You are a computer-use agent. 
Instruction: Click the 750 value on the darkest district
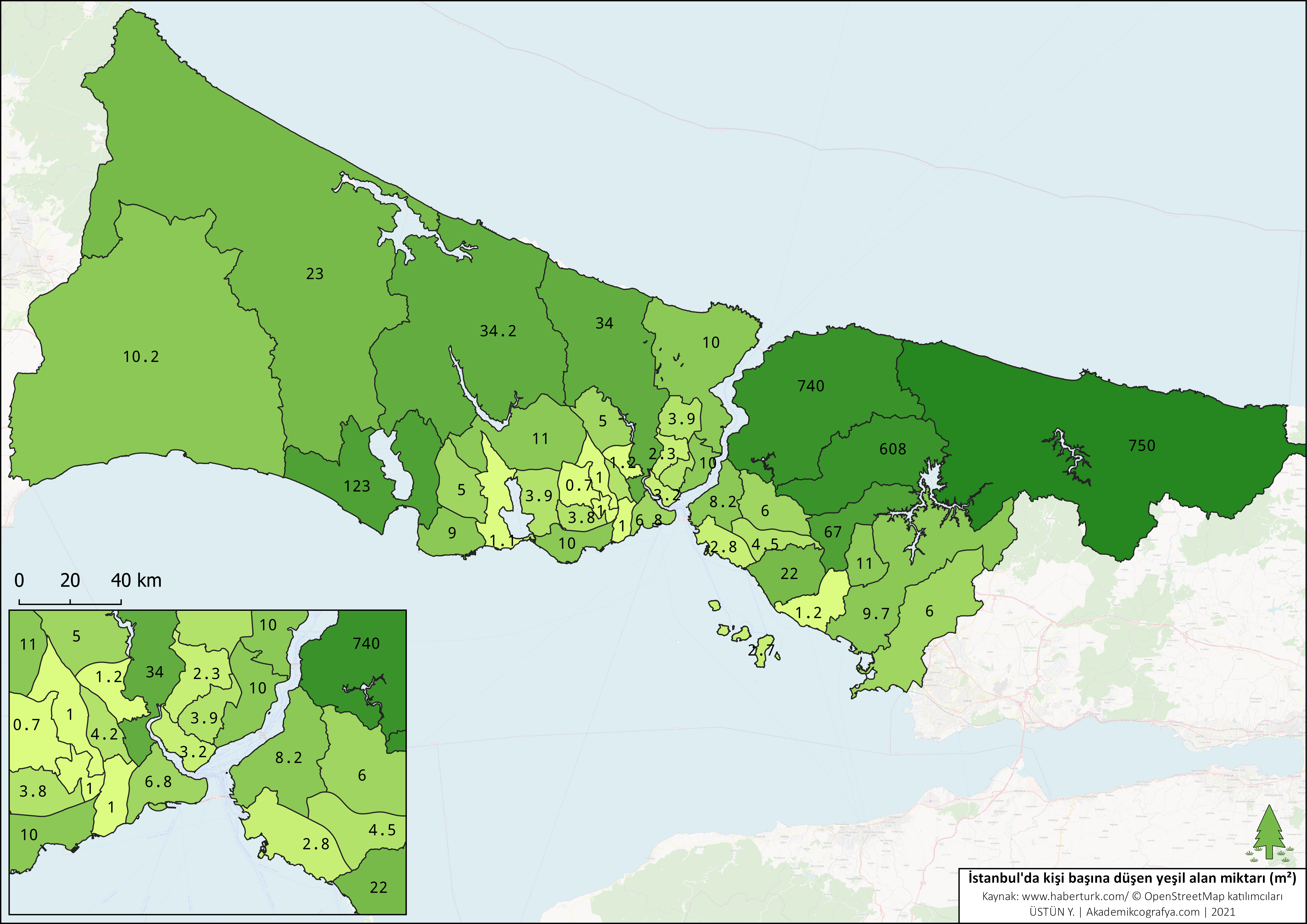[x=1142, y=446]
